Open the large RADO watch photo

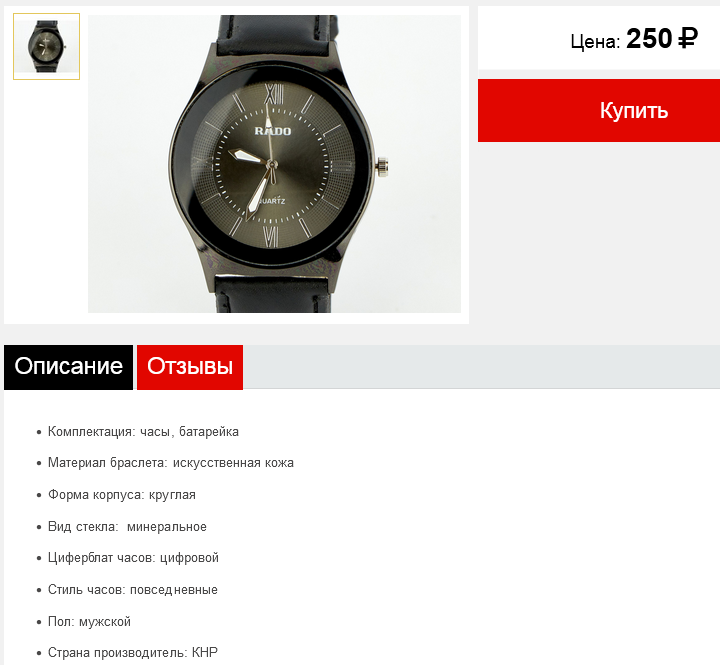pyautogui.click(x=274, y=164)
